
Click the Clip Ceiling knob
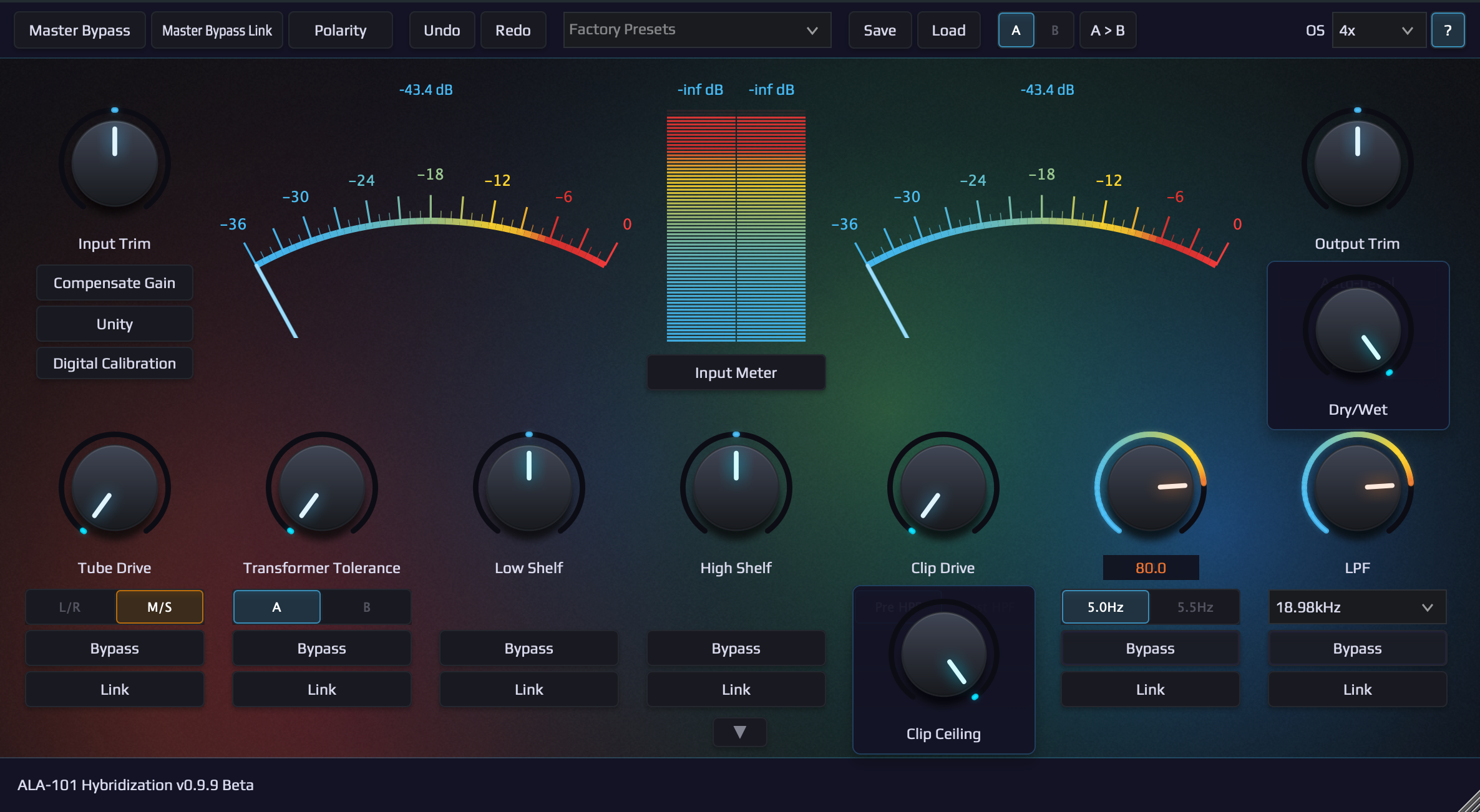pos(943,654)
